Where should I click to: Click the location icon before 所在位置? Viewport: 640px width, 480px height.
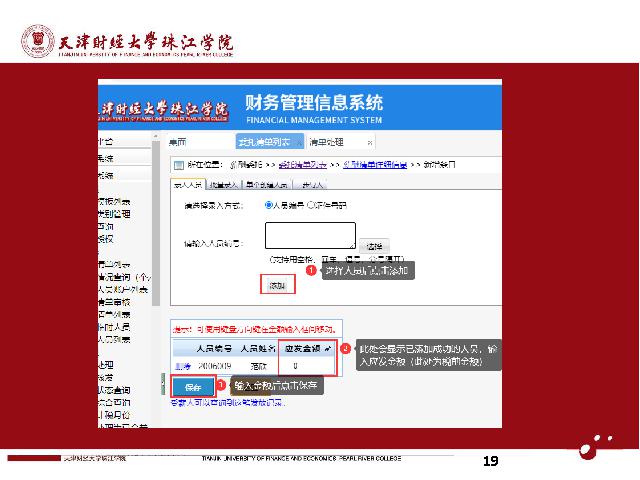[x=179, y=165]
